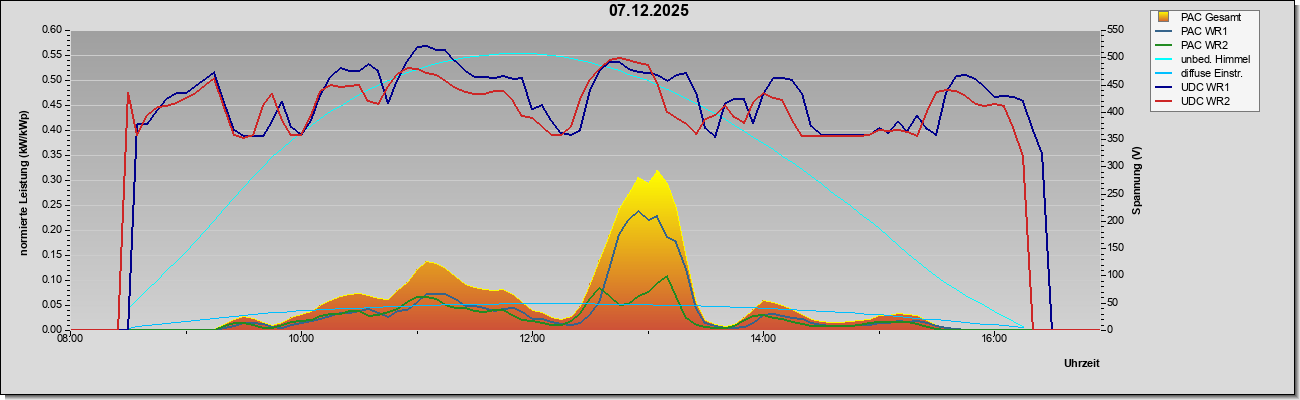Click the PAC Gesamt legend swatch
This screenshot has width=1300, height=400.
point(1164,17)
